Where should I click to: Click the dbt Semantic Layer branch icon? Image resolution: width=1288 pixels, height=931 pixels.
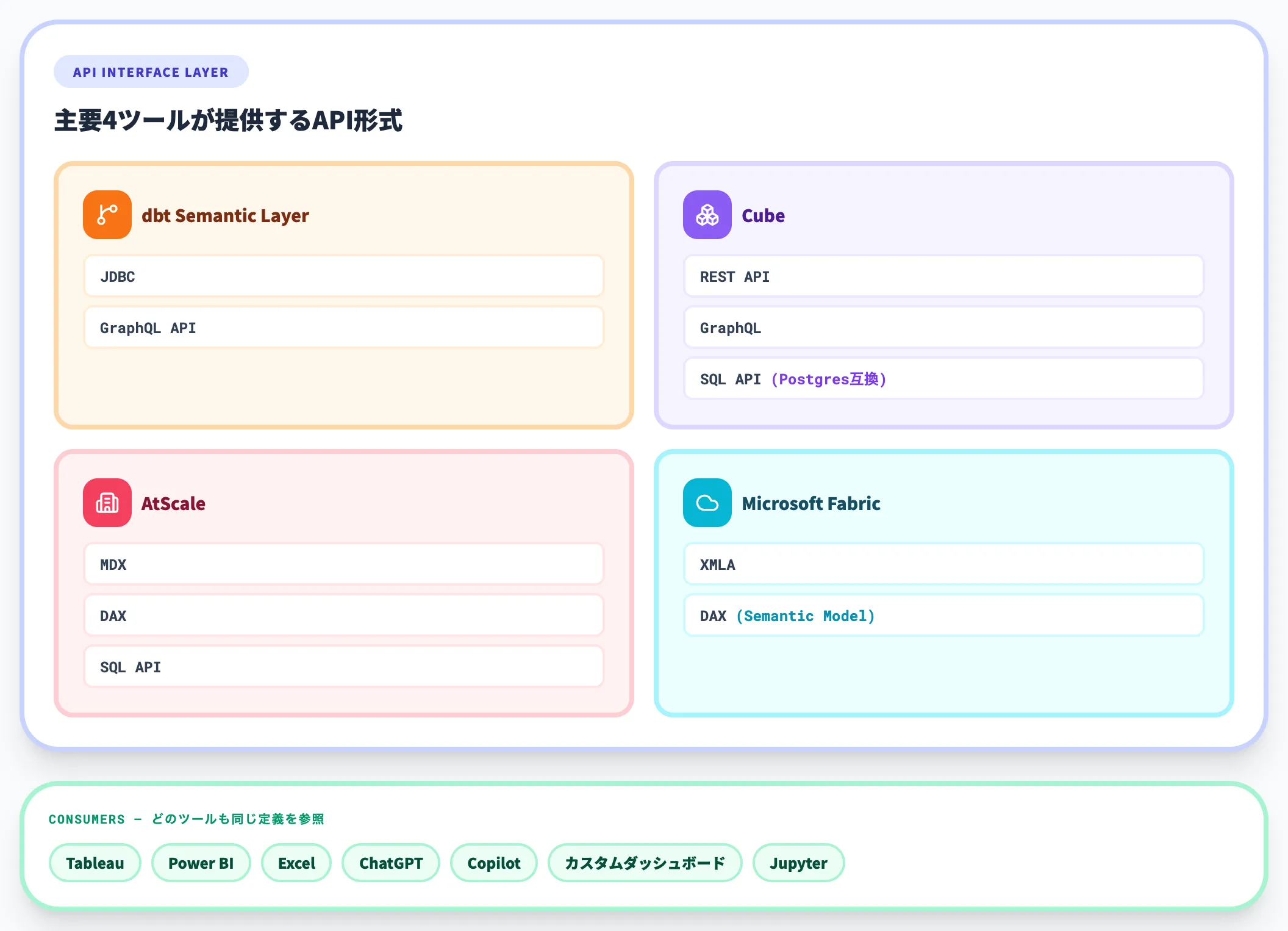tap(107, 215)
